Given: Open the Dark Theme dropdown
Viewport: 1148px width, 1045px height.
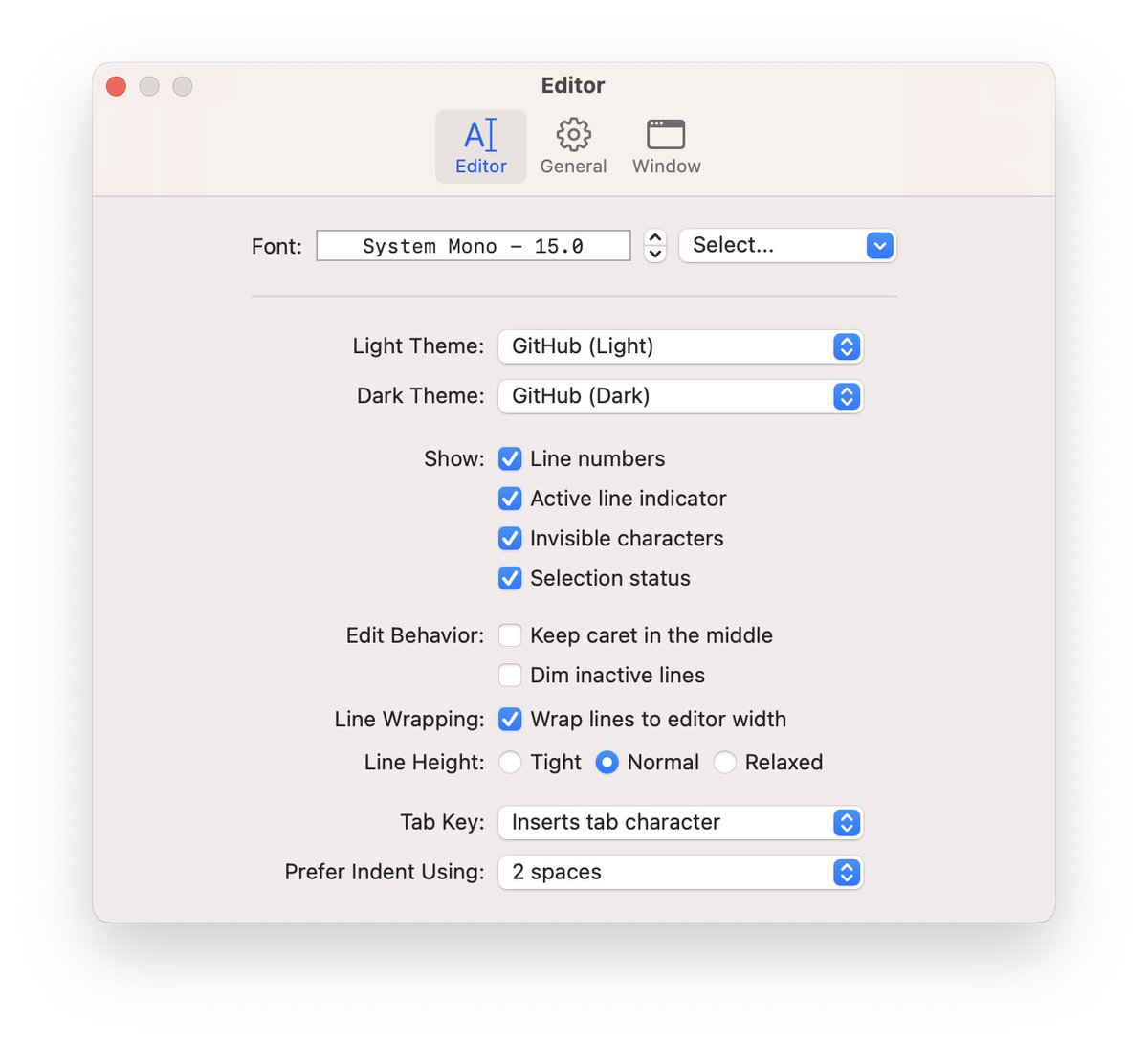Looking at the screenshot, I should pos(680,396).
